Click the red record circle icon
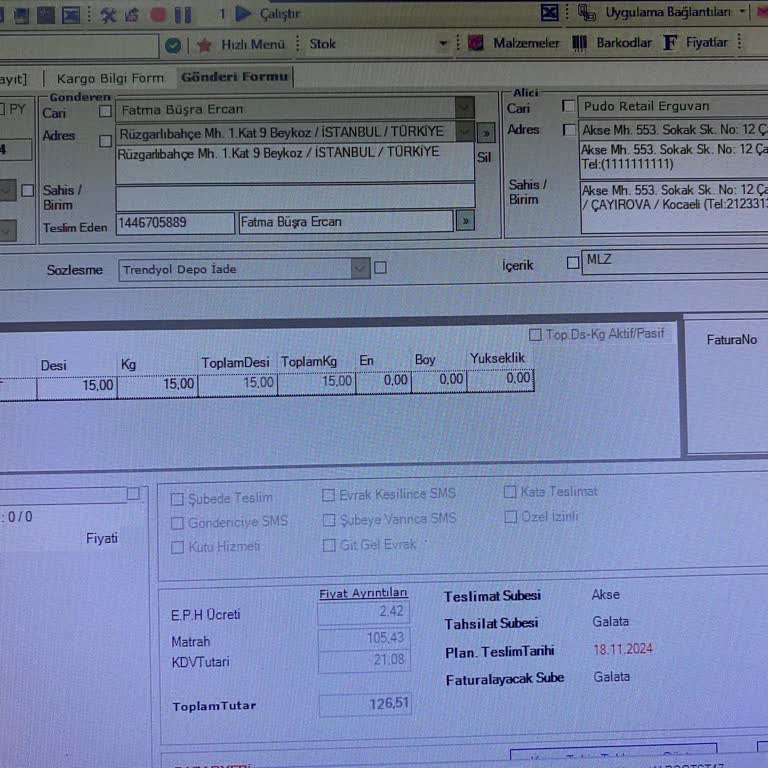768x768 pixels. (x=158, y=15)
